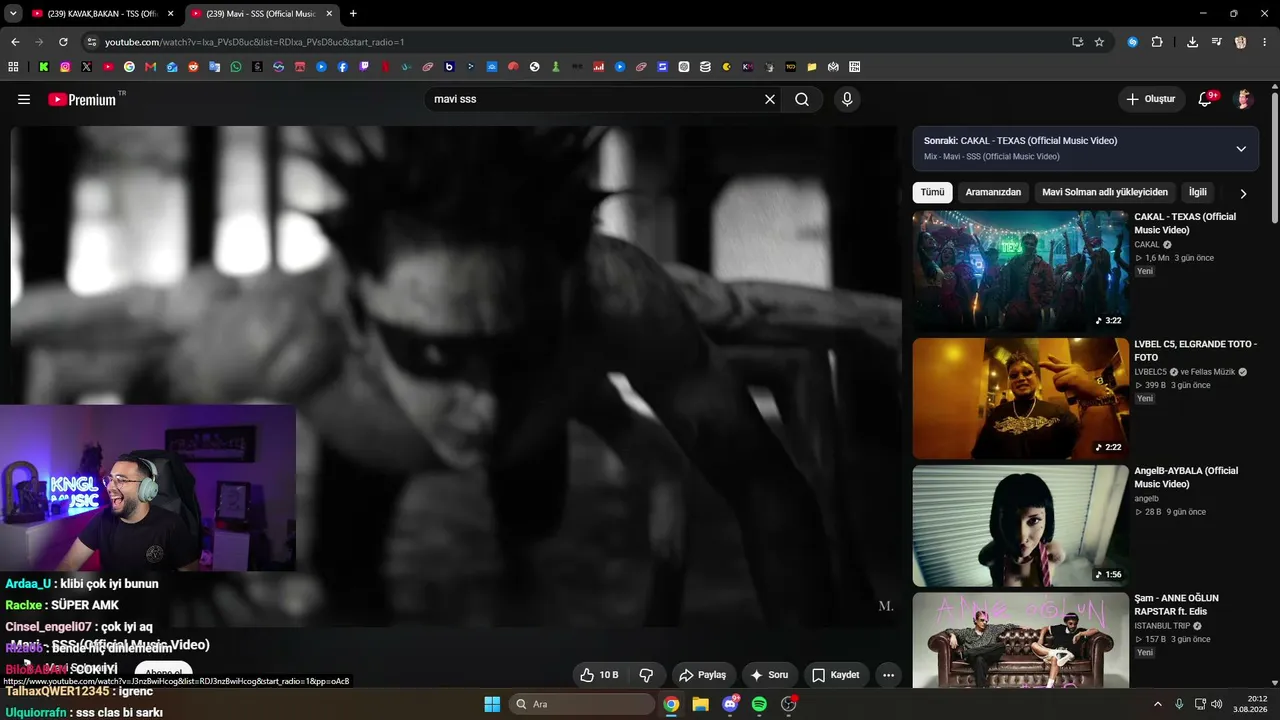Screen dimensions: 1280x720
Task: Like the video (10 B)
Action: click(601, 675)
